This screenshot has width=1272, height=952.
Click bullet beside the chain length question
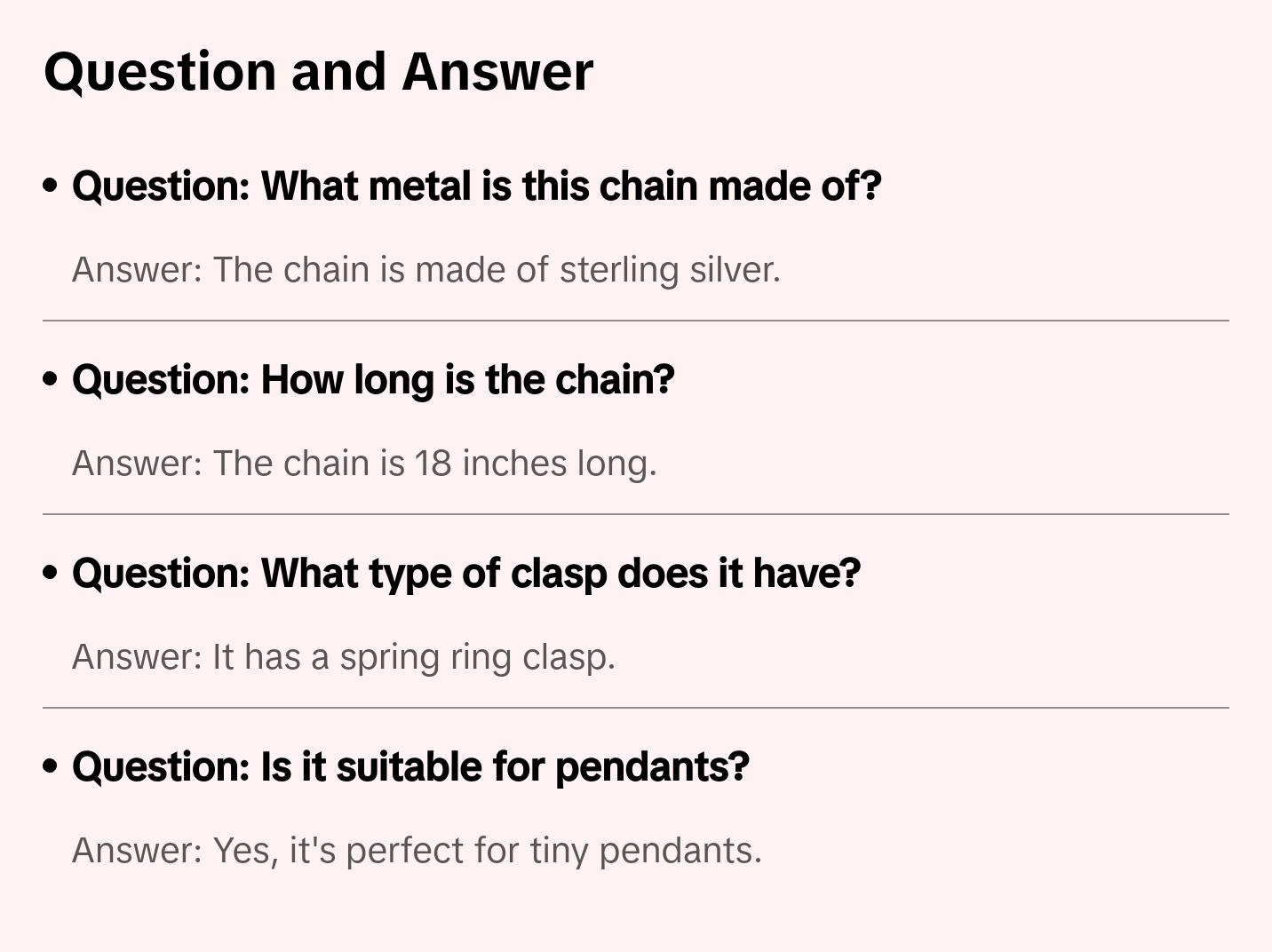pos(51,379)
